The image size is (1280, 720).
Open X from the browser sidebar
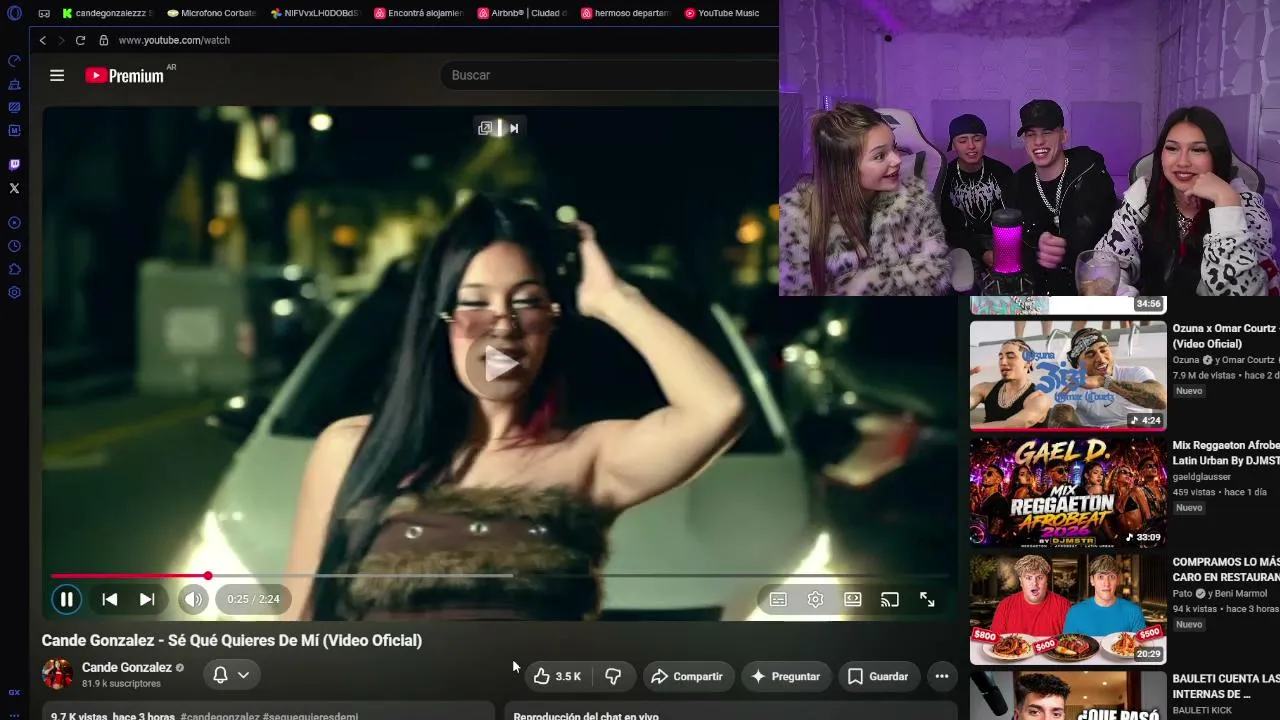[14, 188]
